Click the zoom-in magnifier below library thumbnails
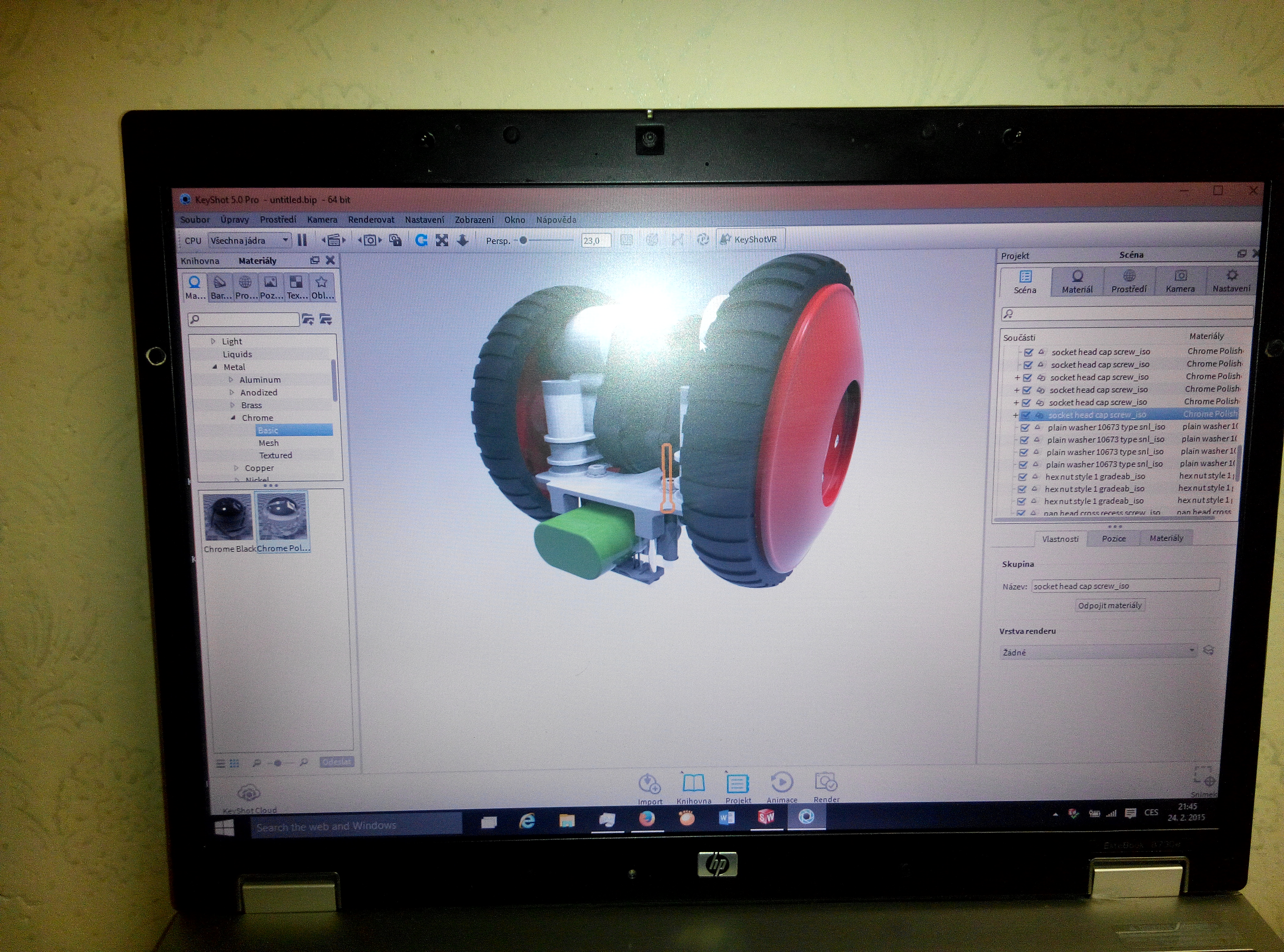Screen dimensions: 1284x952 tap(304, 763)
